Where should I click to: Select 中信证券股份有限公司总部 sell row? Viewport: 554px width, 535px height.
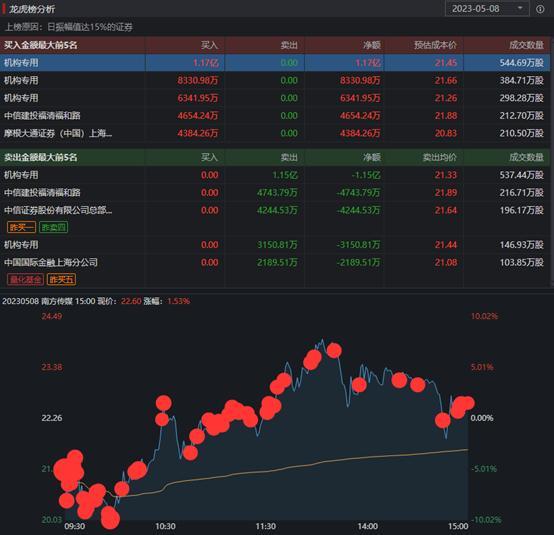coord(275,210)
